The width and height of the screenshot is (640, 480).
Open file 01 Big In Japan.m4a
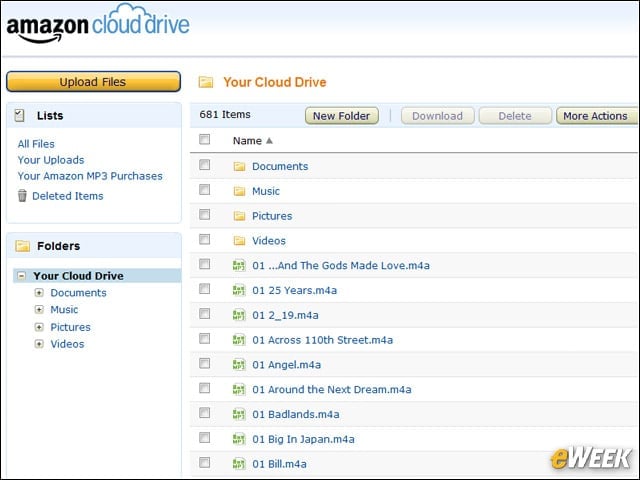click(303, 439)
